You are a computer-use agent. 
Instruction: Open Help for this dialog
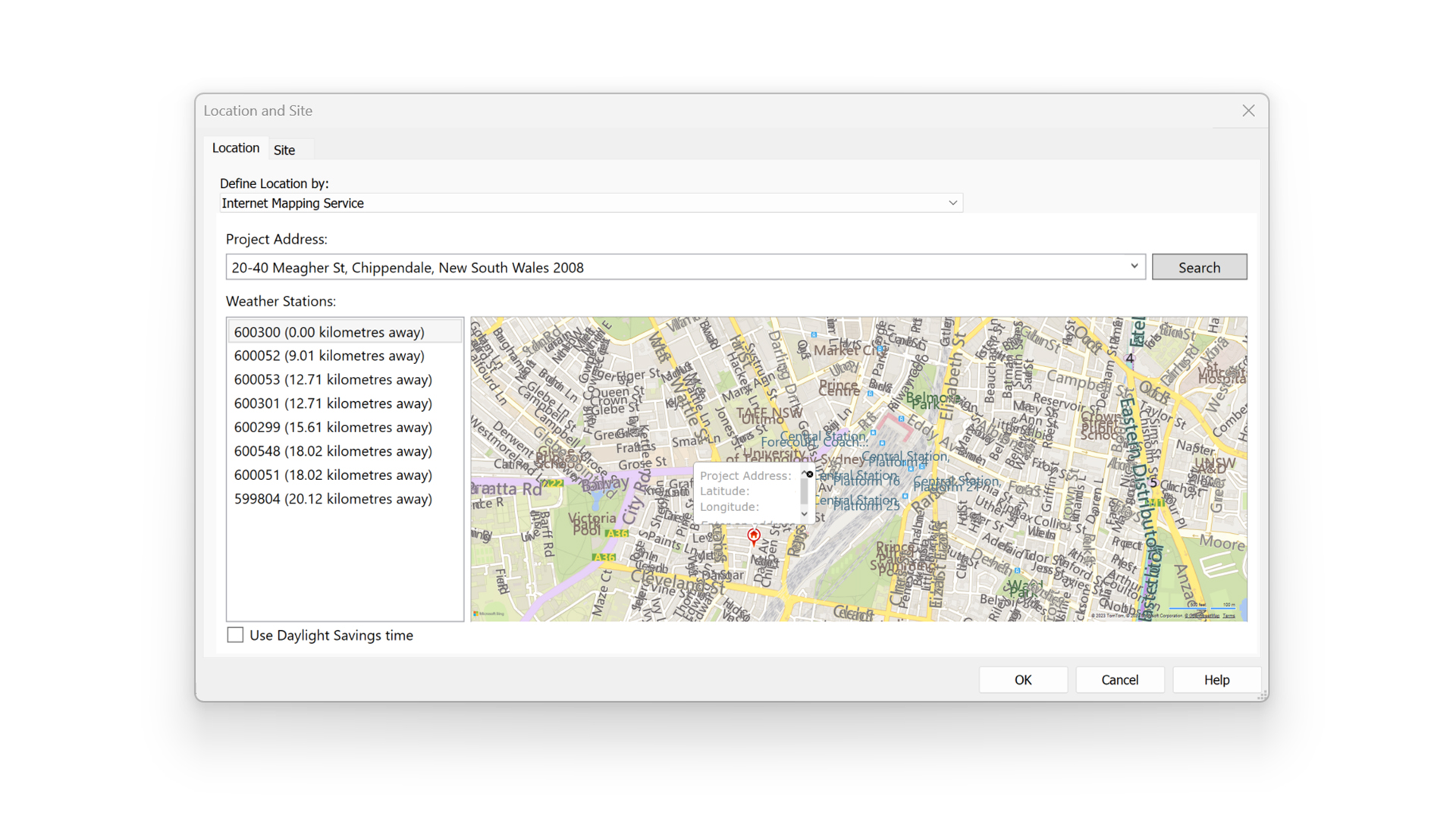(1216, 680)
